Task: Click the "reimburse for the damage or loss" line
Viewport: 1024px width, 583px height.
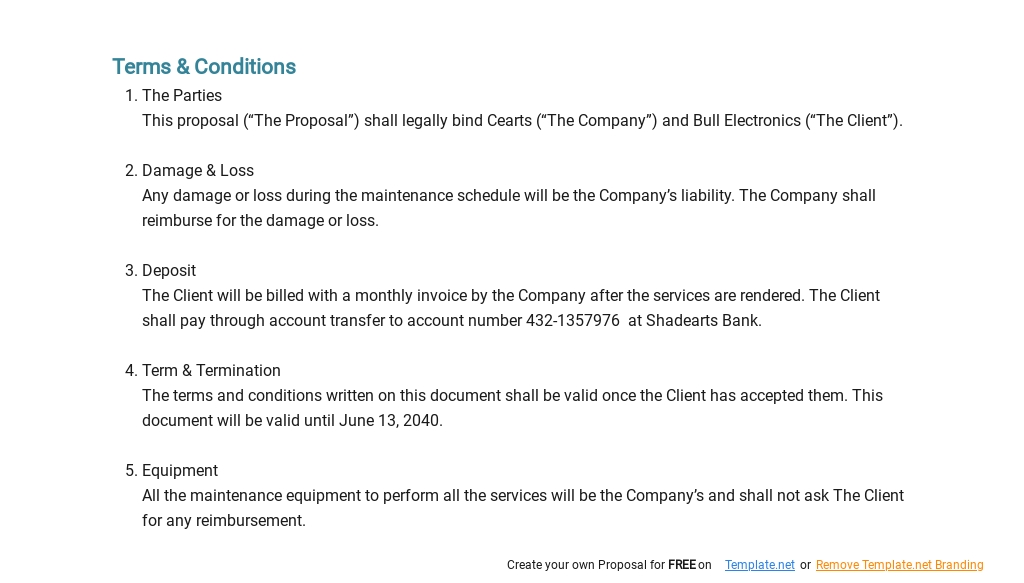Action: point(260,221)
